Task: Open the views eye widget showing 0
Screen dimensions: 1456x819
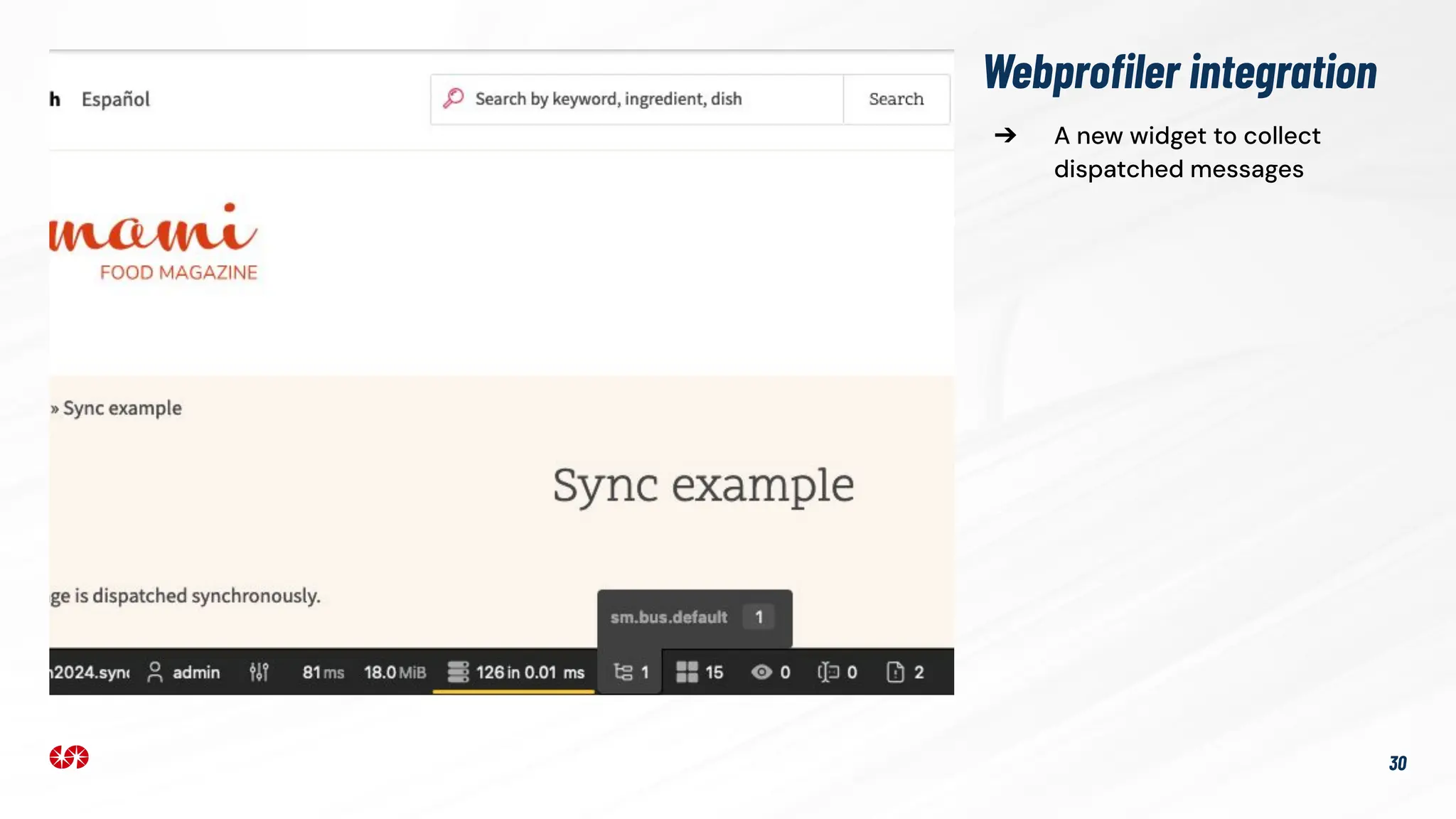Action: coord(771,672)
